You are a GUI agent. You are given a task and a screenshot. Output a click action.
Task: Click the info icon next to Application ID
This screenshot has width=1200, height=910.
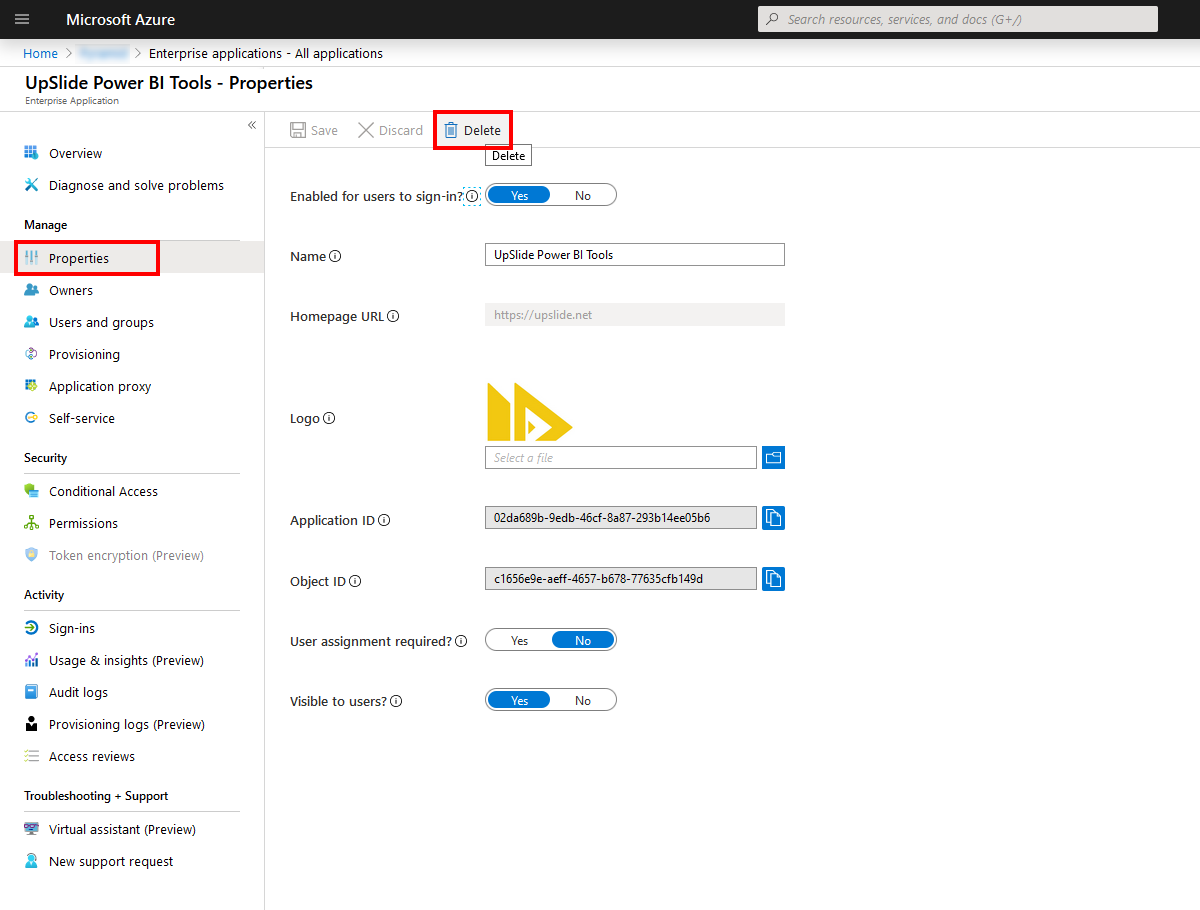384,520
